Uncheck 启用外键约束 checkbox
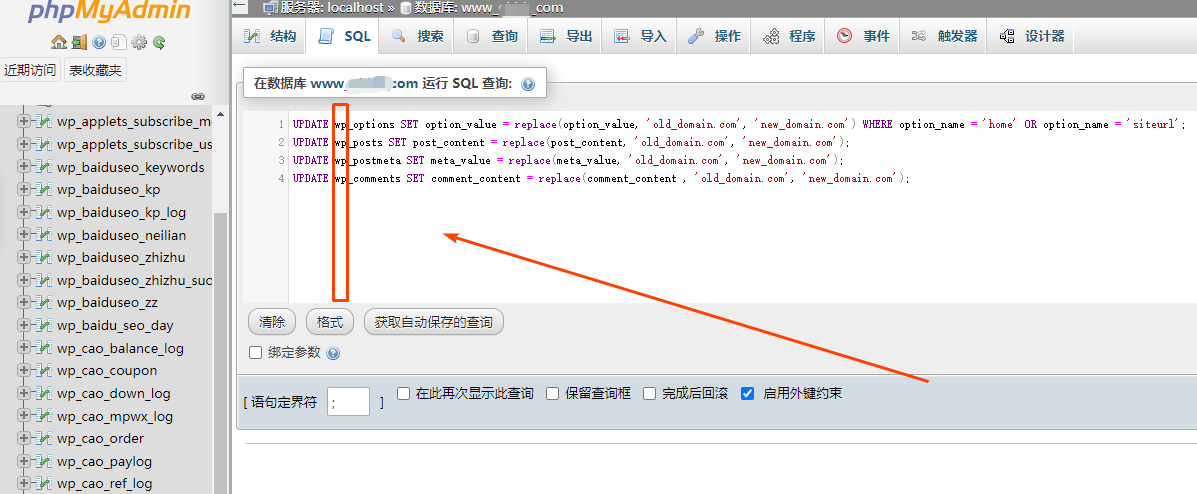 [x=748, y=393]
